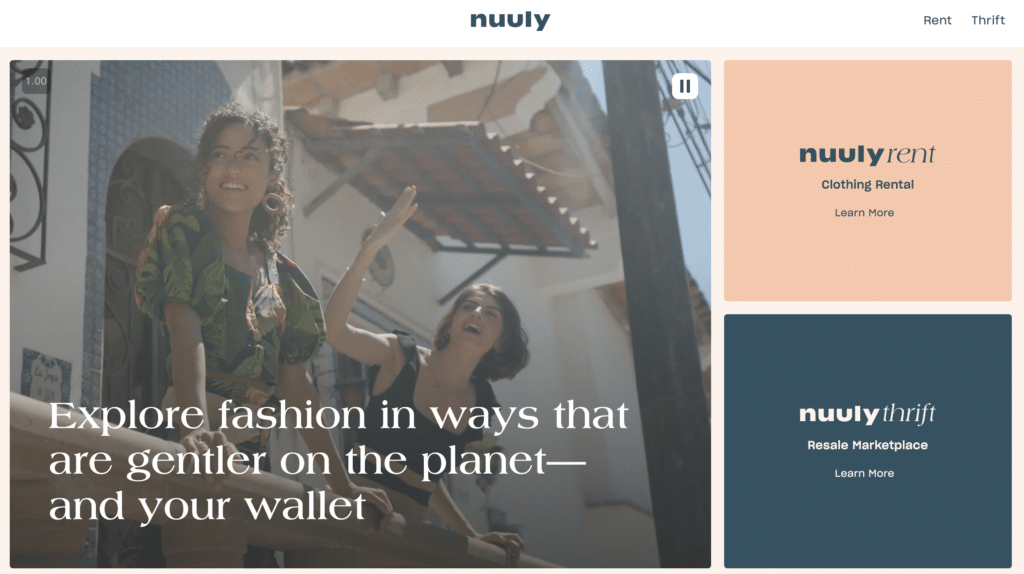
Task: Click the blue tile plaque on wall
Action: click(46, 375)
